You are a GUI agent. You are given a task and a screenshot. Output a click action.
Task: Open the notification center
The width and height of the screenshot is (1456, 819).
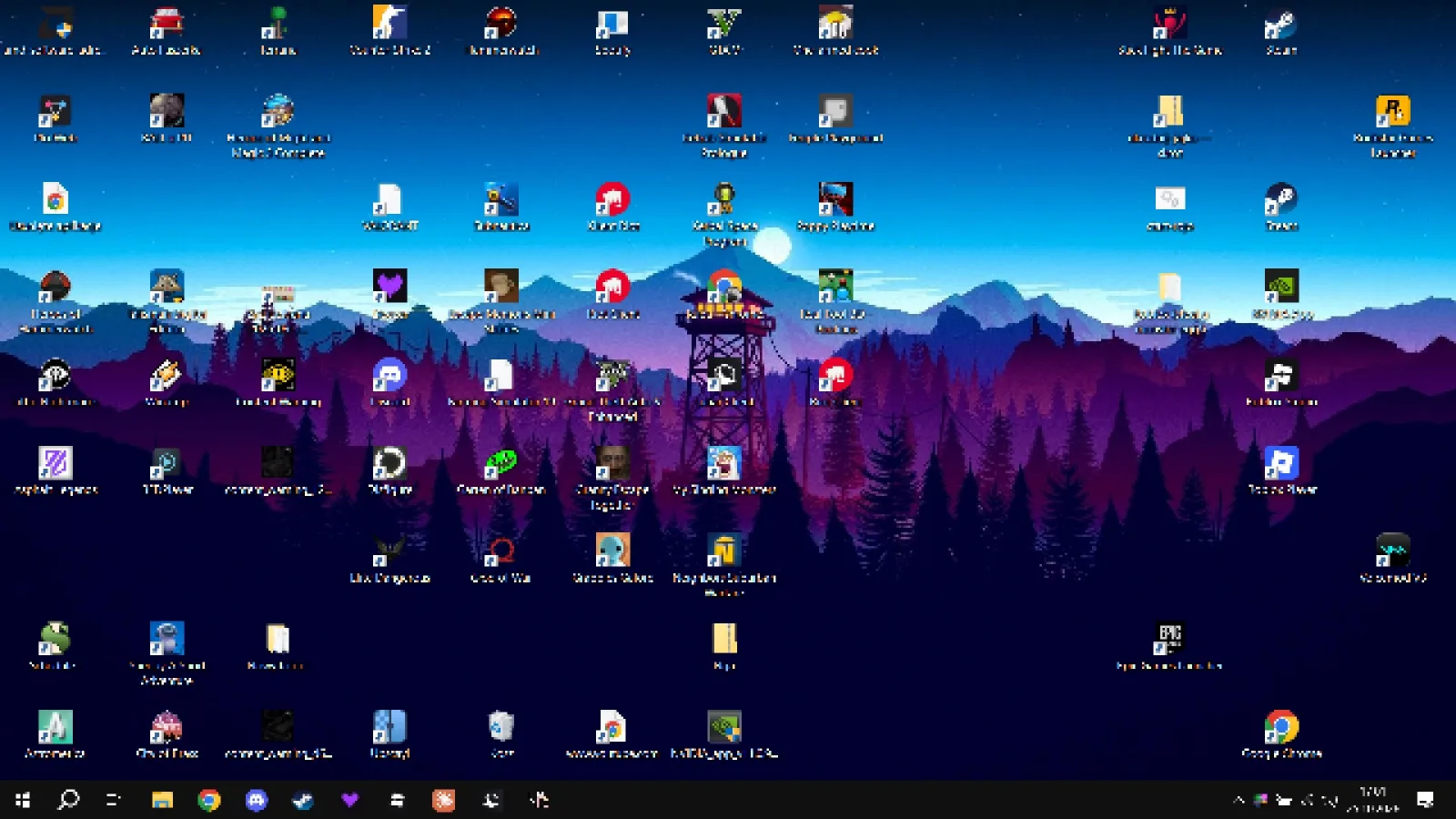(1425, 800)
